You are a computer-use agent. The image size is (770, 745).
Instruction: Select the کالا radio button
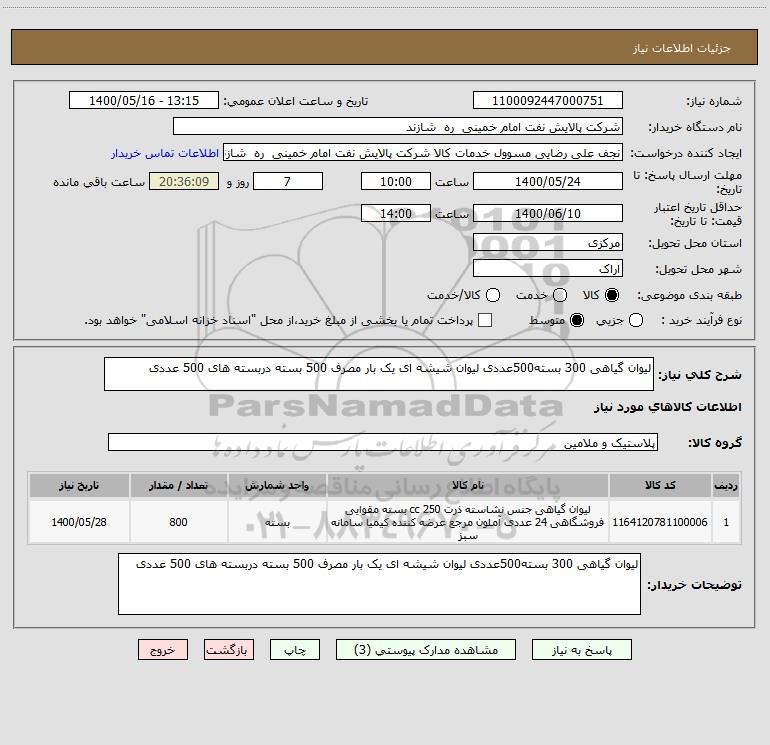tap(612, 295)
